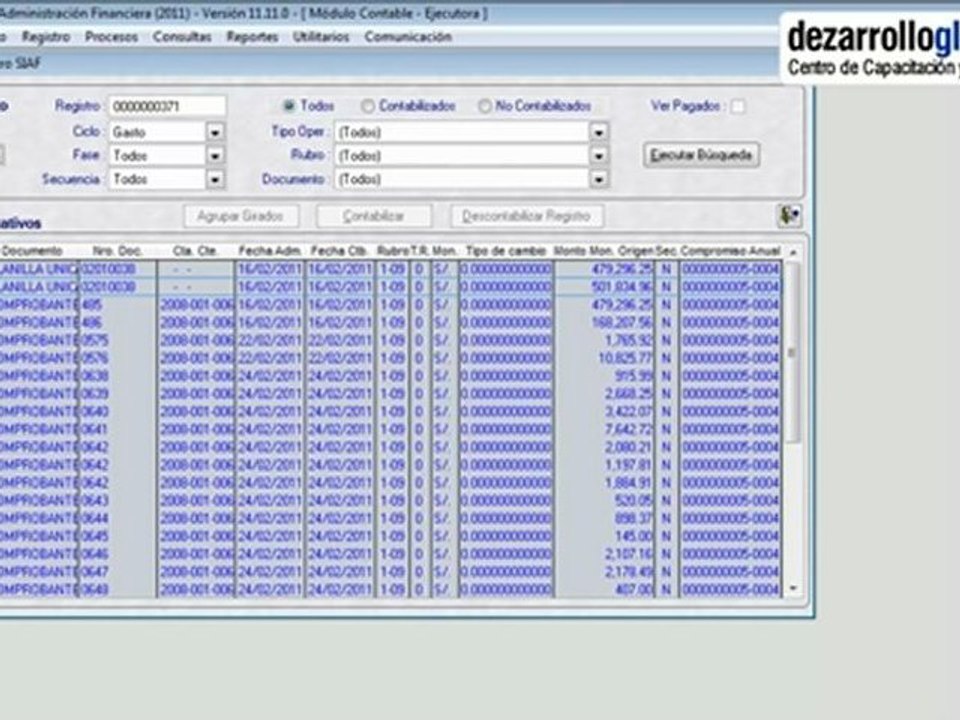
Task: Select the No Contabilizados radio button
Action: pyautogui.click(x=484, y=107)
